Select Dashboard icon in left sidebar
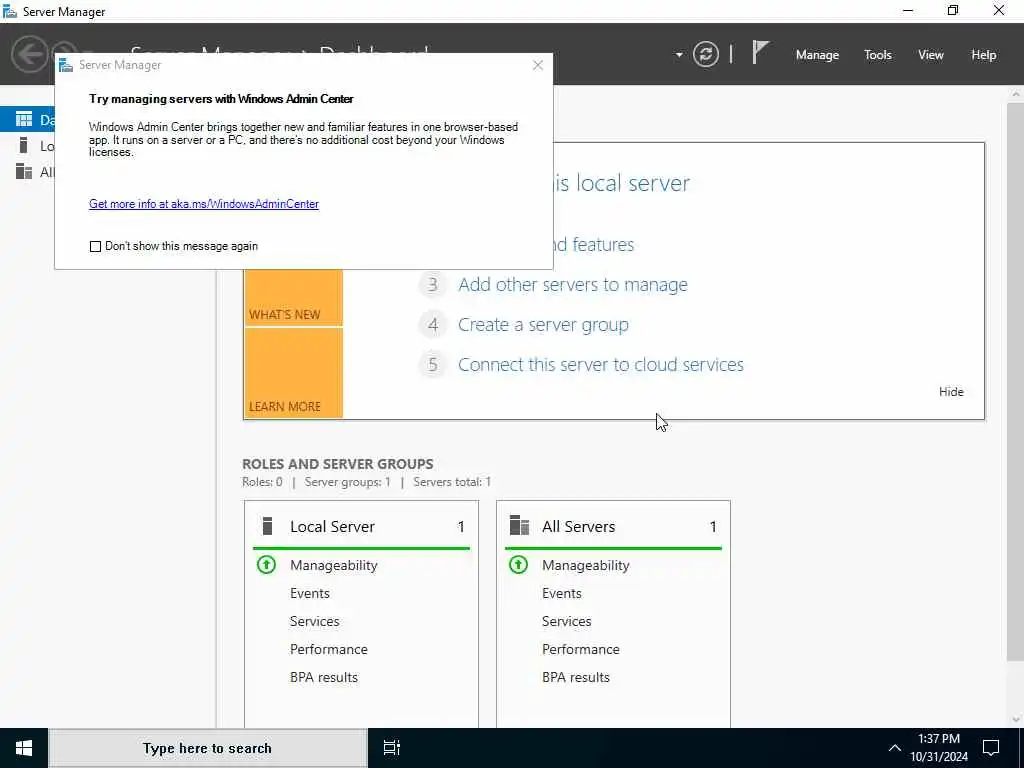The image size is (1024, 768). pyautogui.click(x=24, y=119)
